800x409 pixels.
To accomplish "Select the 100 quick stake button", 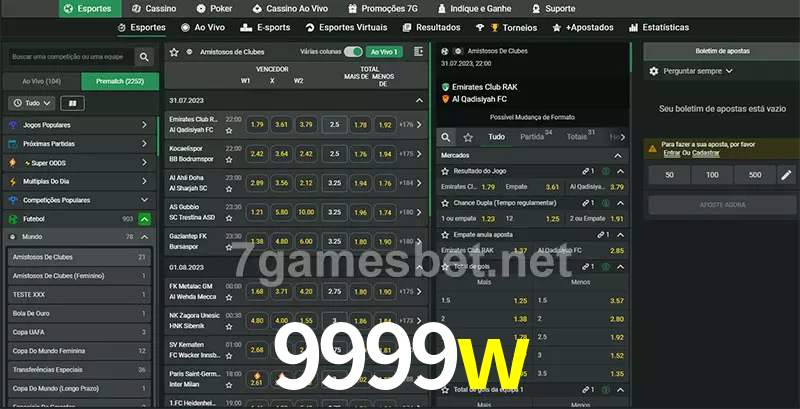I will 712,175.
